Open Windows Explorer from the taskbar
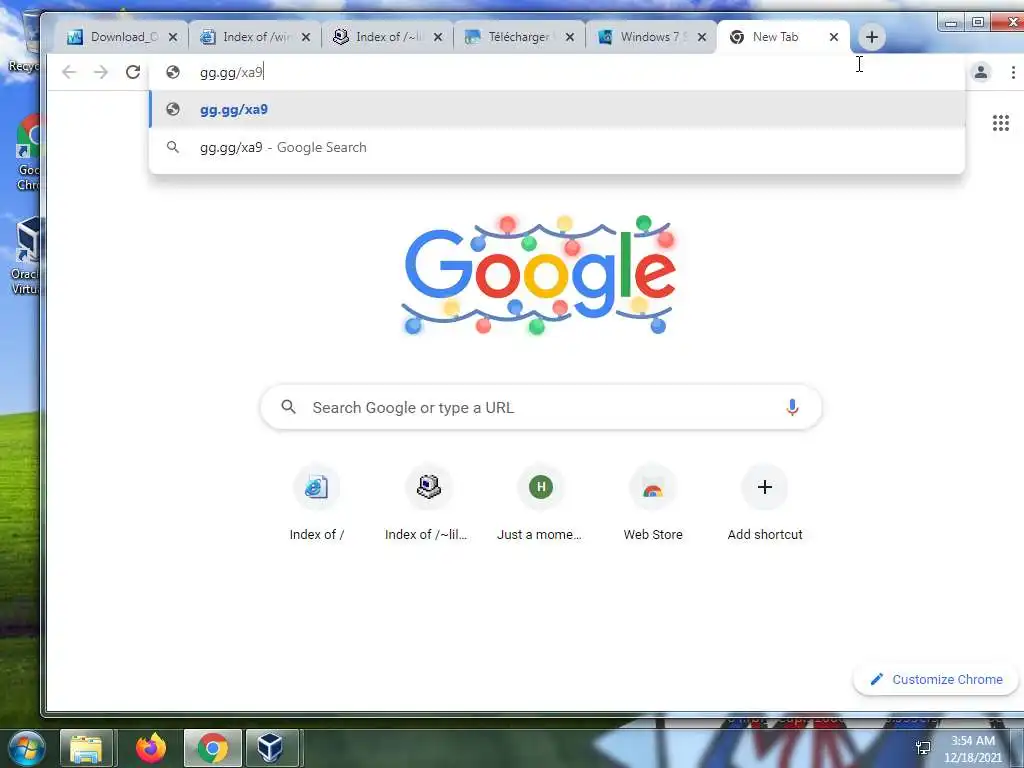 [x=86, y=748]
